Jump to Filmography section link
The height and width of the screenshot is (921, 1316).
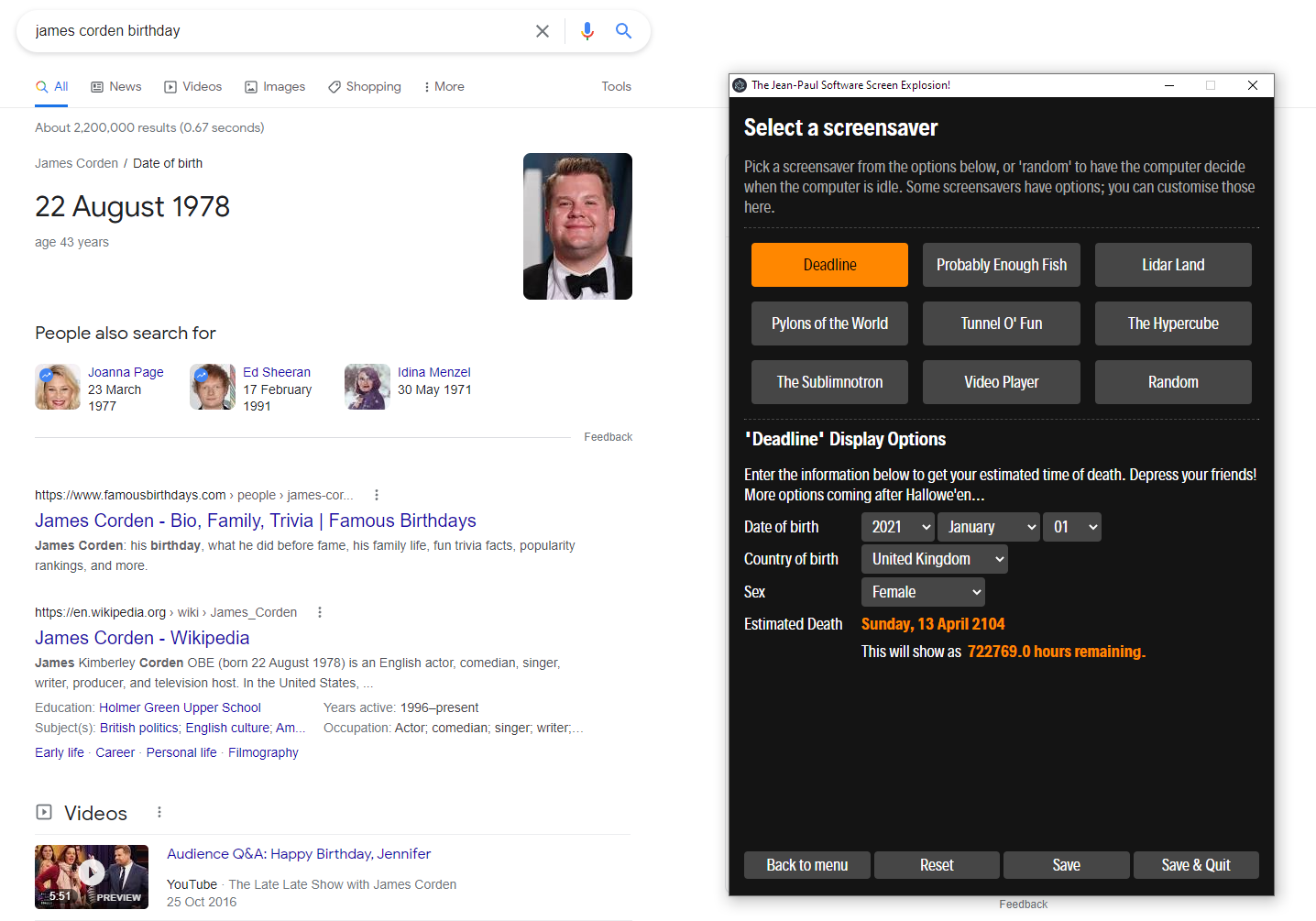pos(263,752)
